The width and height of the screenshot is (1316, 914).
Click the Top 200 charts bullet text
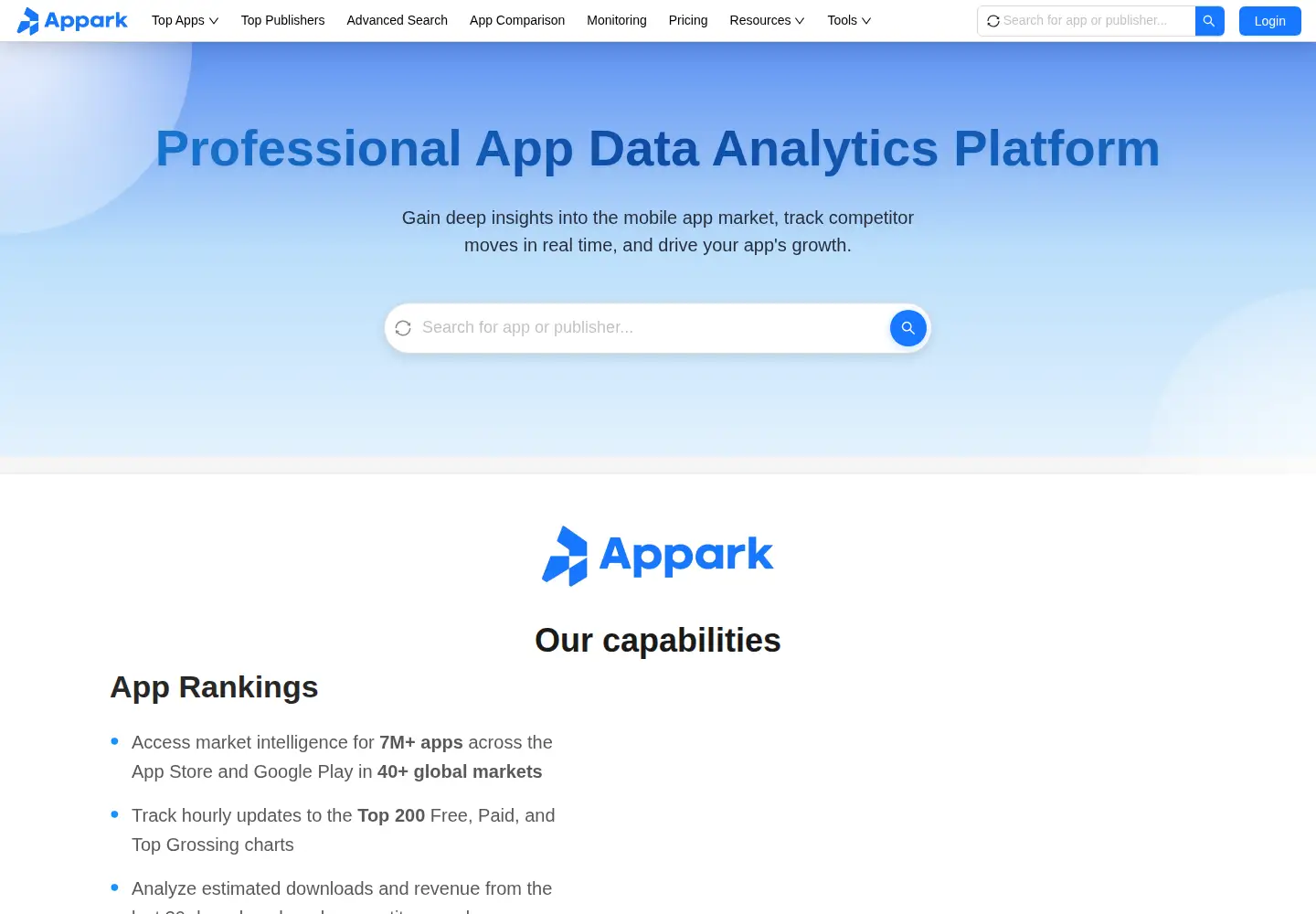point(344,830)
